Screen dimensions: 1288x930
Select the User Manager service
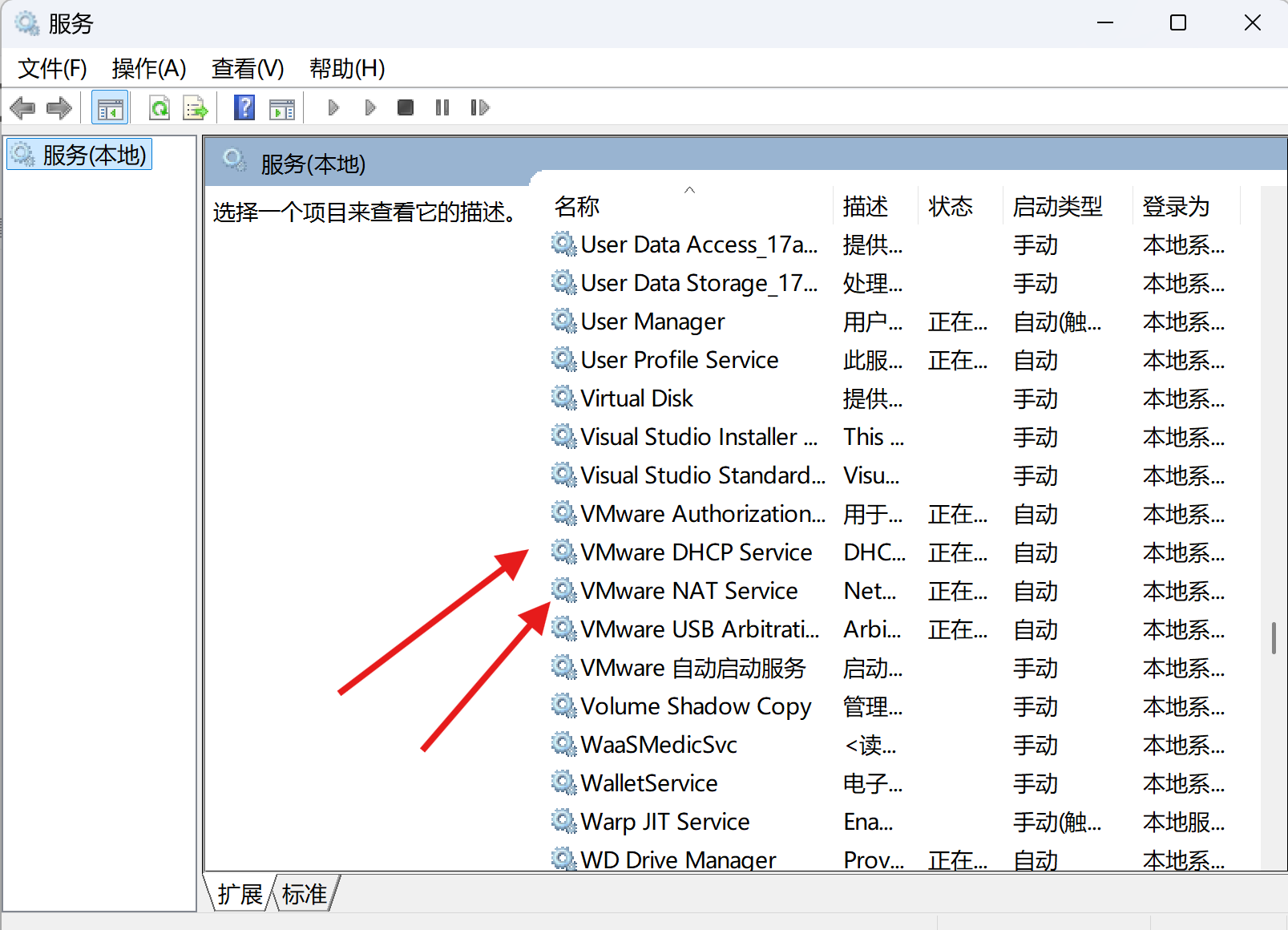pos(894,321)
